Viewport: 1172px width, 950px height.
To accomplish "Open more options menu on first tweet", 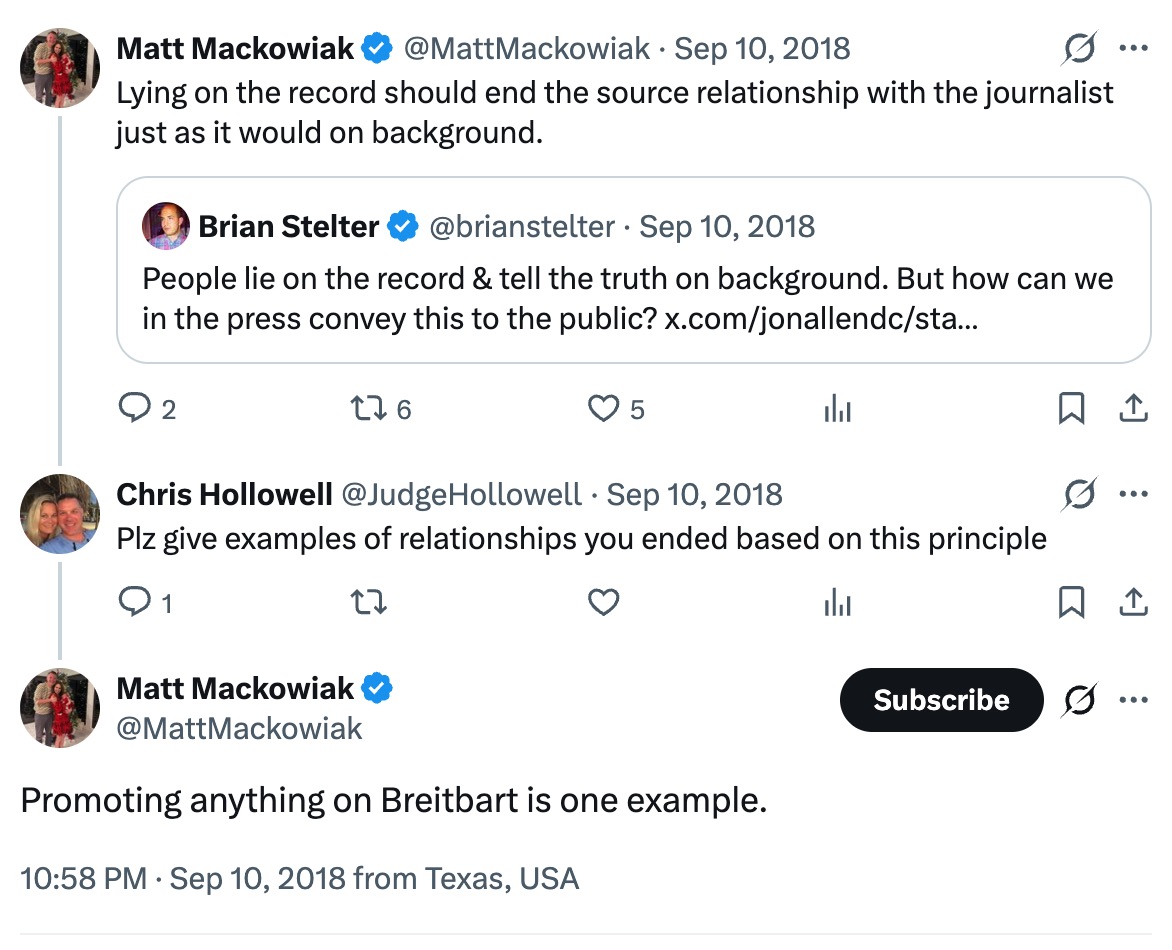I will (1133, 48).
